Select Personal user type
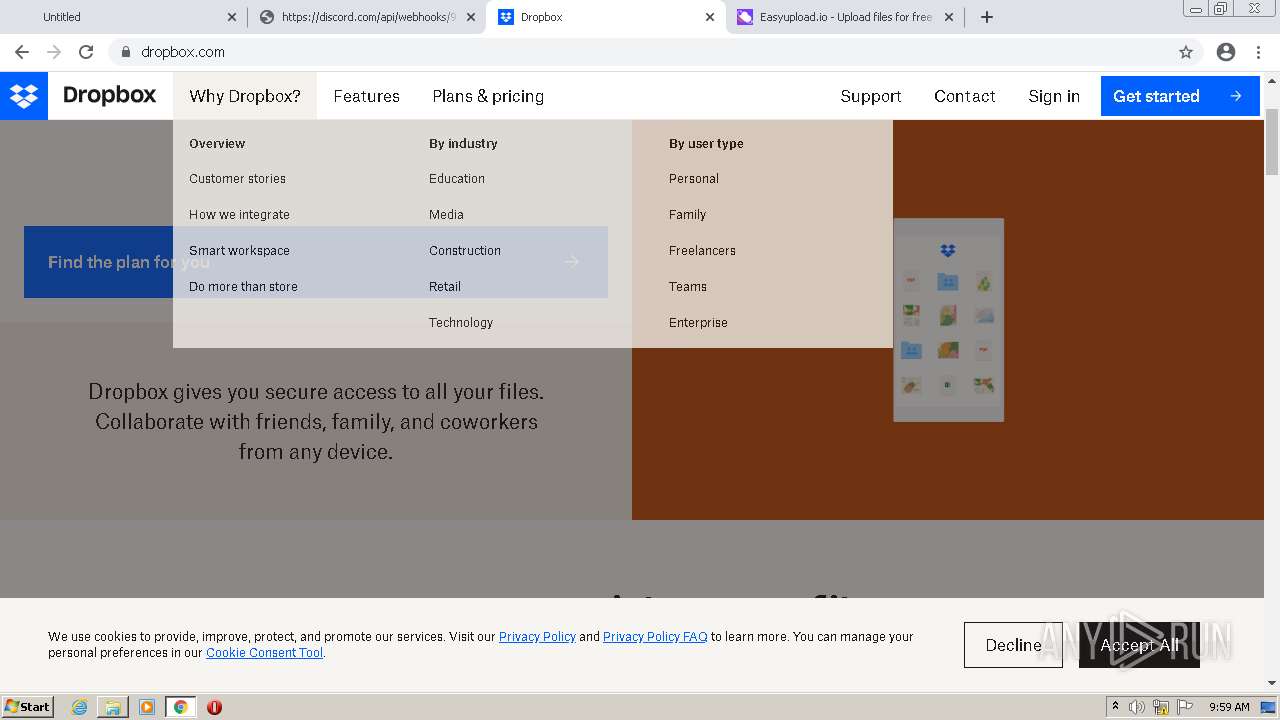The image size is (1280, 720). [694, 178]
